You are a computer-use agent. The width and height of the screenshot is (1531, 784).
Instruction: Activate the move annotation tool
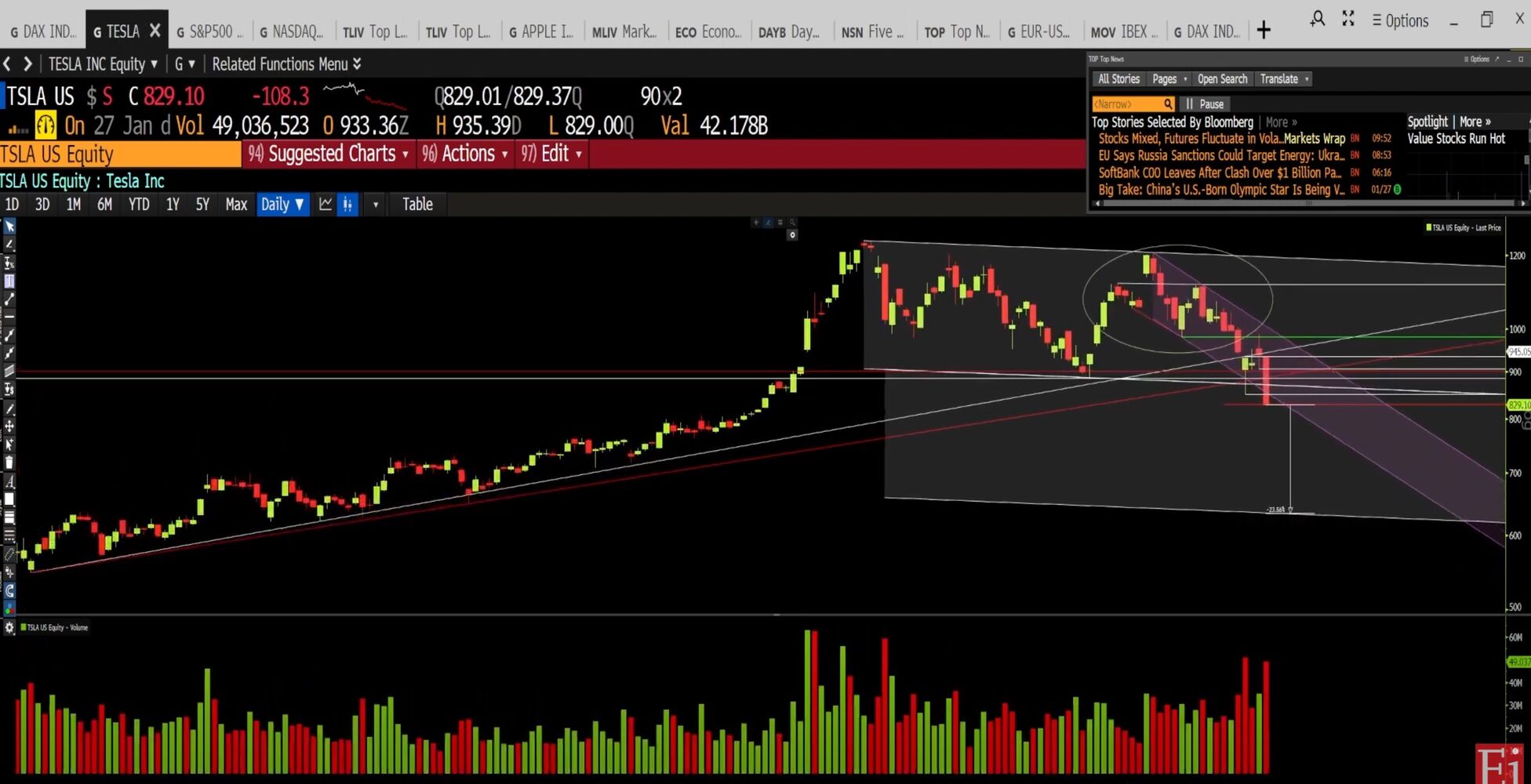point(9,426)
